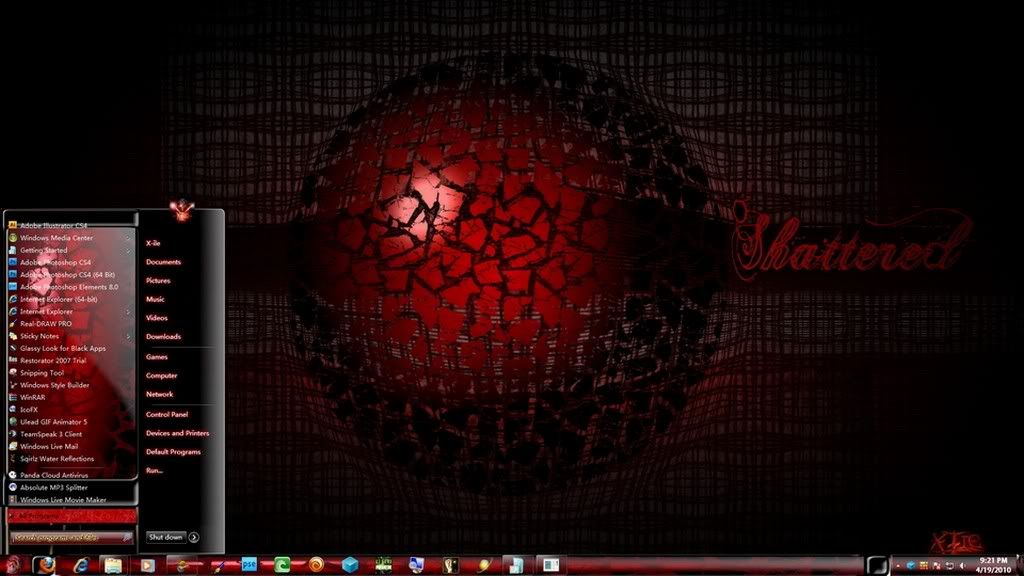This screenshot has width=1024, height=576.
Task: Open Default Programs from the Start menu
Action: pyautogui.click(x=173, y=452)
